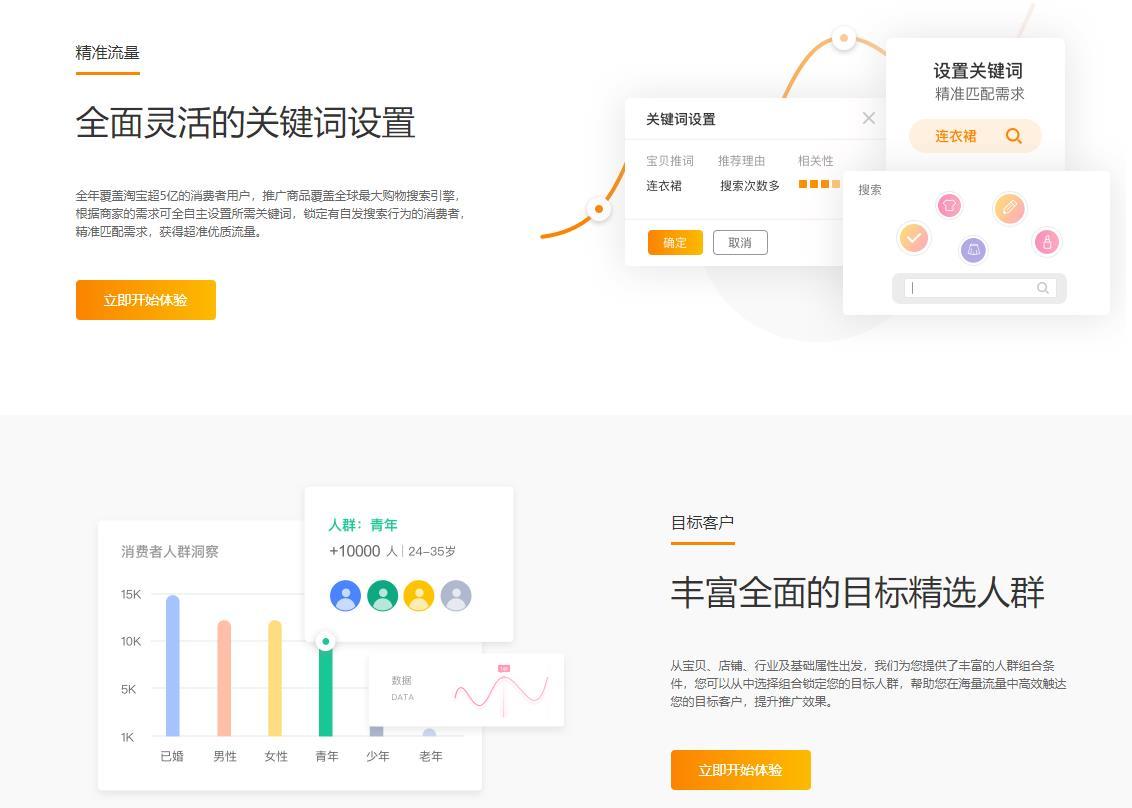1132x808 pixels.
Task: Click the grey user avatar icon
Action: (456, 596)
